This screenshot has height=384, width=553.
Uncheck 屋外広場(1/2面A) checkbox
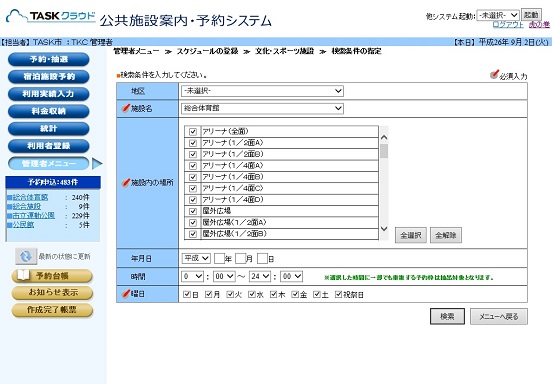193,223
